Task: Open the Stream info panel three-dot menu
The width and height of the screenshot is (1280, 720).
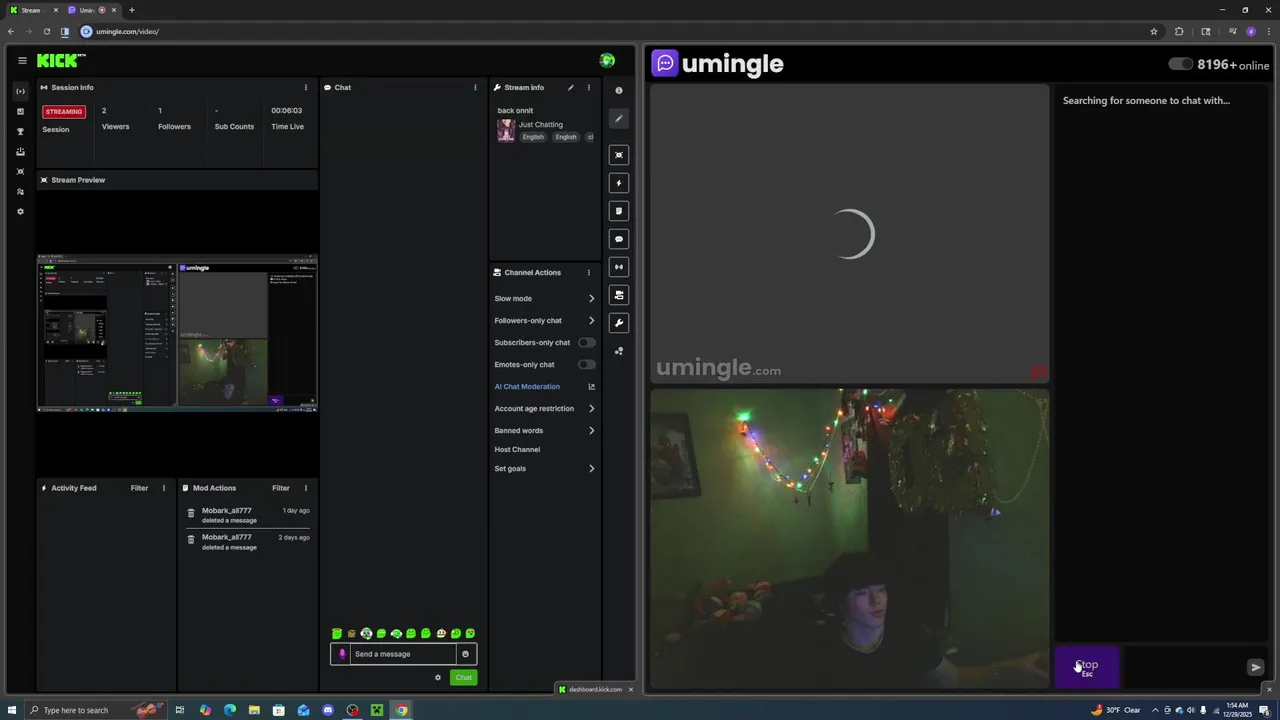Action: [588, 87]
